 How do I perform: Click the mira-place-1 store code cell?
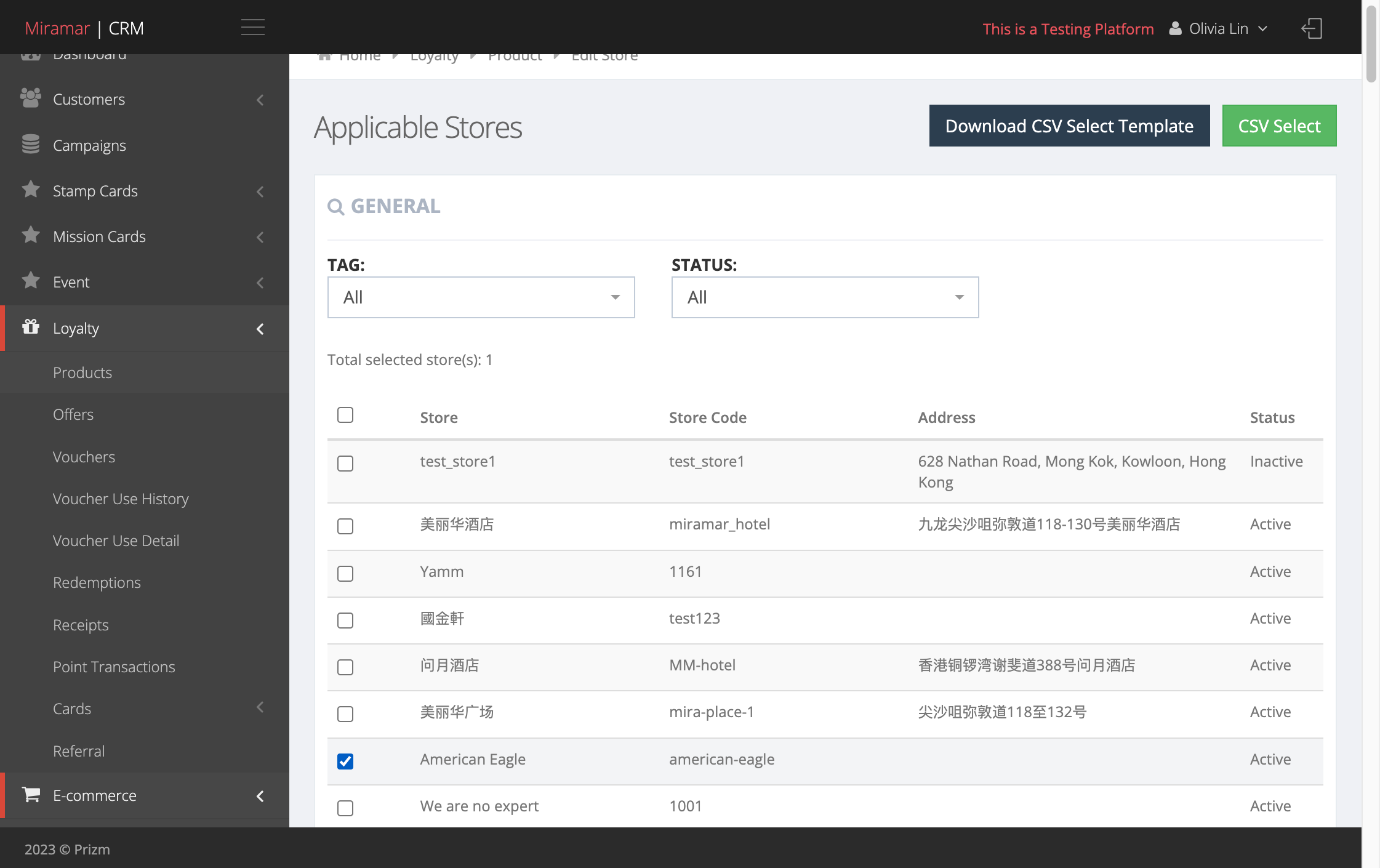(712, 712)
